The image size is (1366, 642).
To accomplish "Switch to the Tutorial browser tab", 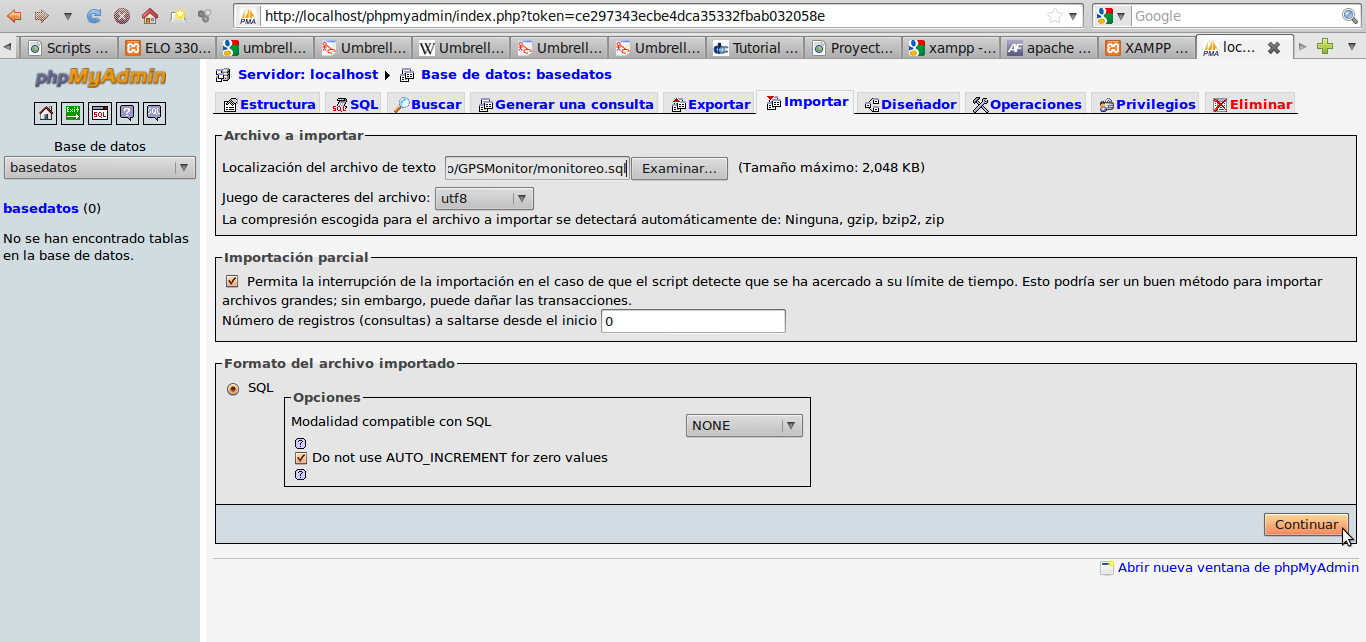I will (x=756, y=47).
